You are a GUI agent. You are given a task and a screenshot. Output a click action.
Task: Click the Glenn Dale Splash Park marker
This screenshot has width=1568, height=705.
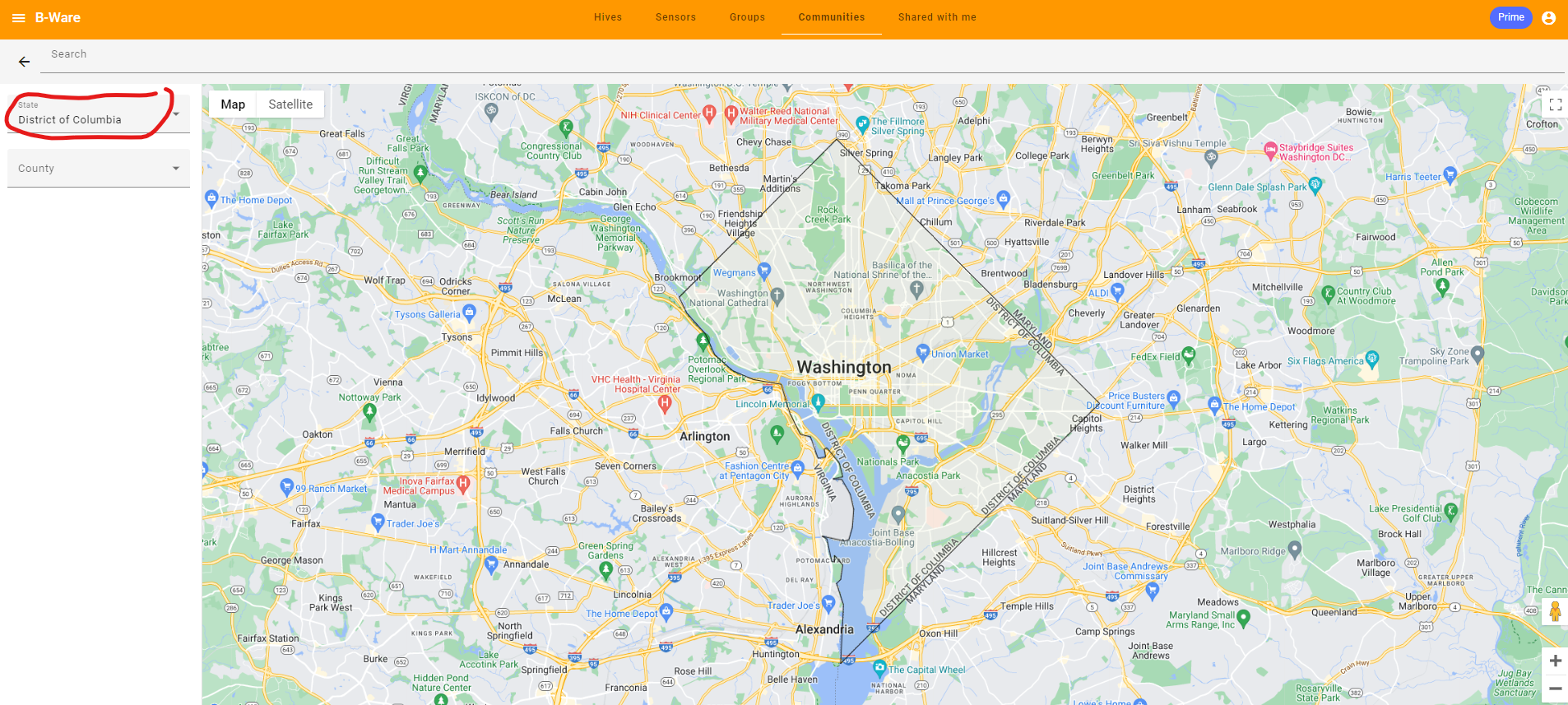pyautogui.click(x=1315, y=184)
